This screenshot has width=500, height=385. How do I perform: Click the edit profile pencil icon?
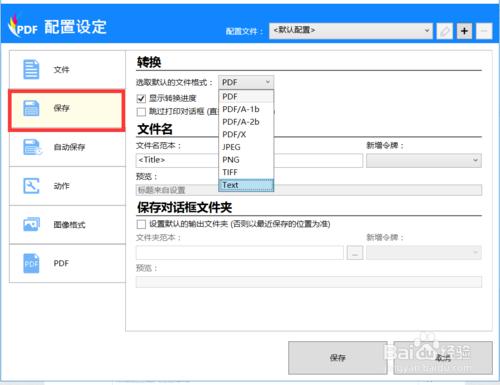point(445,31)
